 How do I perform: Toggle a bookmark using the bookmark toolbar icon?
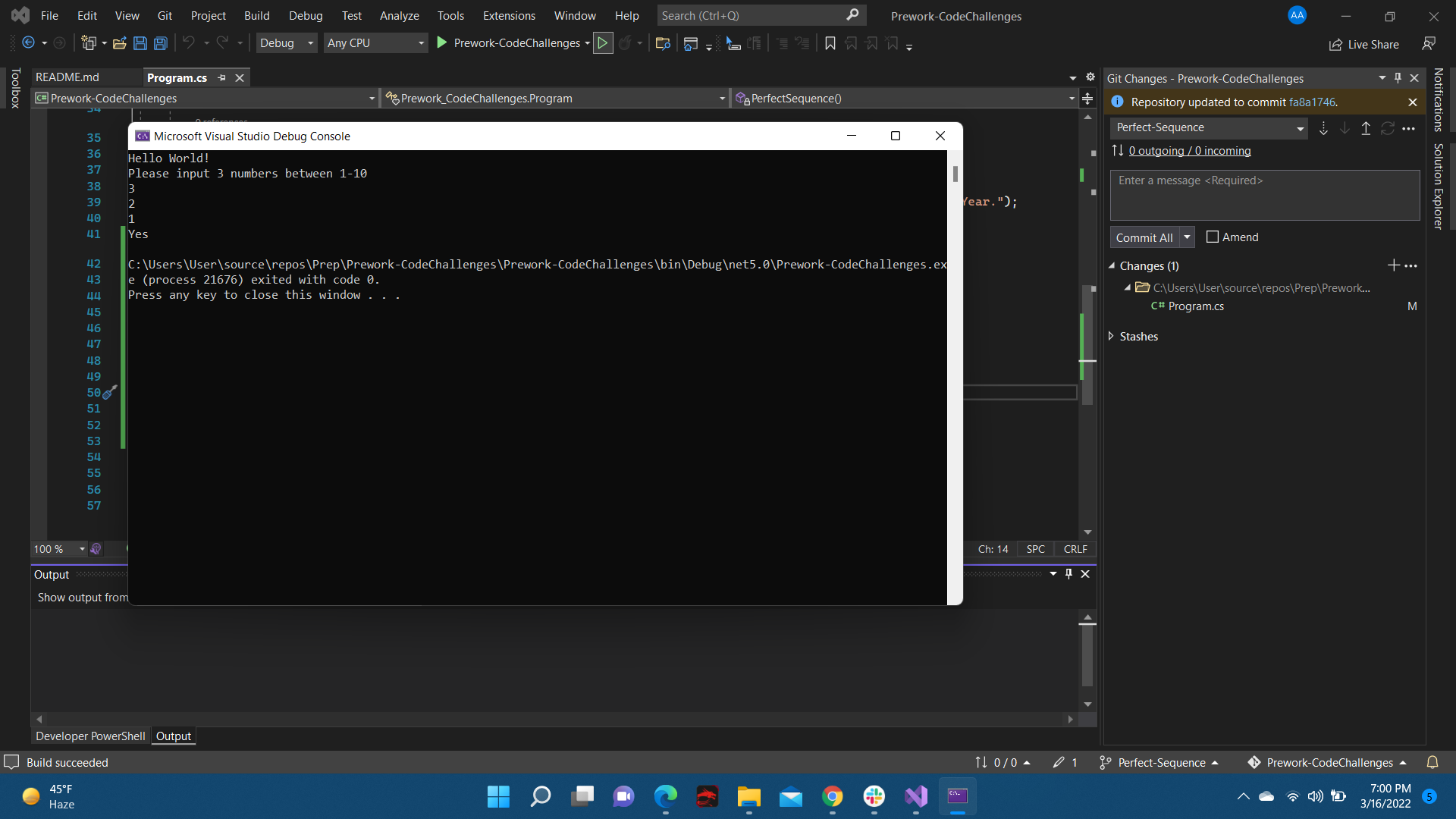[829, 43]
